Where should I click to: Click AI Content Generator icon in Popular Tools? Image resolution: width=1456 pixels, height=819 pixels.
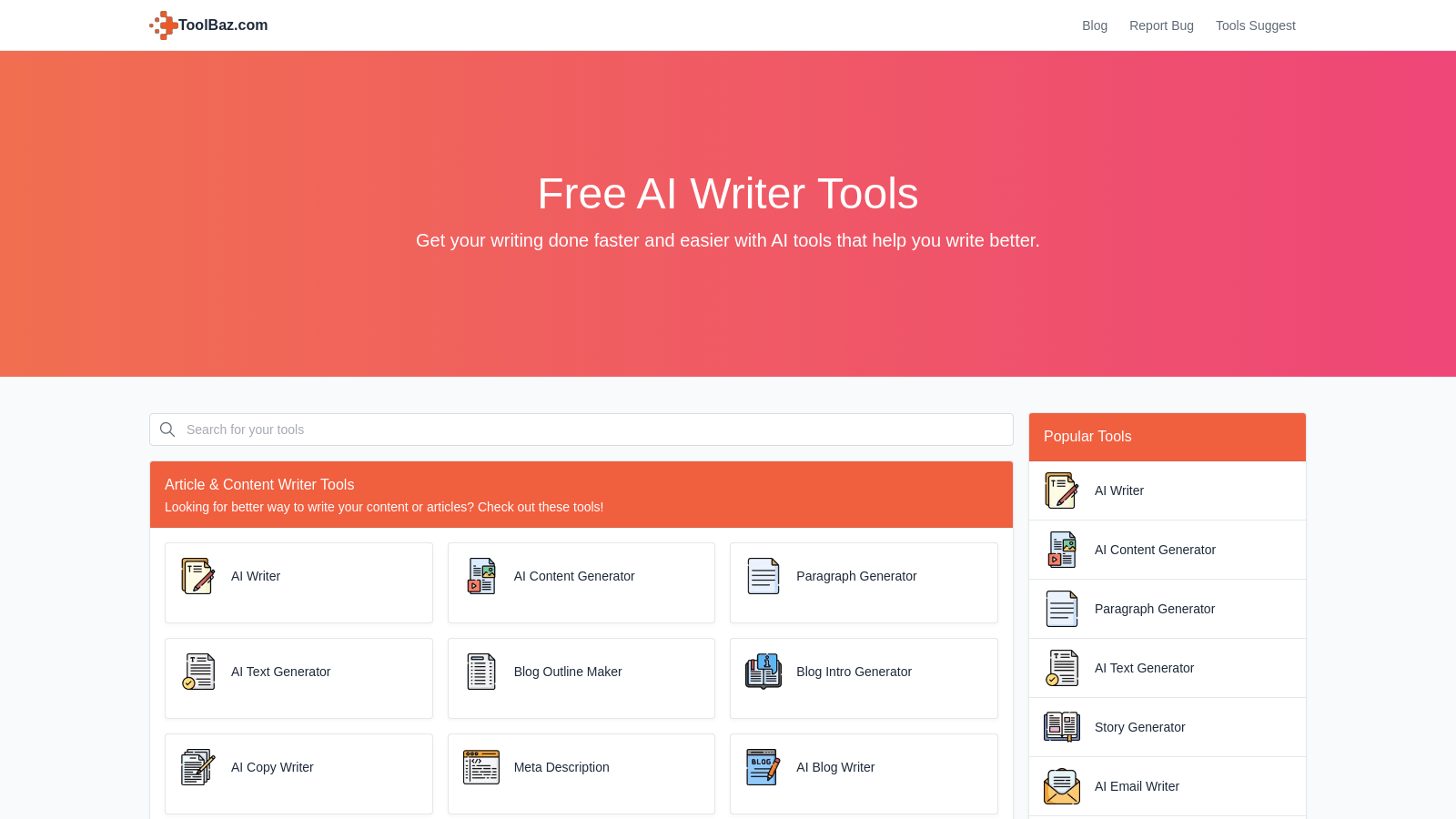[1062, 550]
